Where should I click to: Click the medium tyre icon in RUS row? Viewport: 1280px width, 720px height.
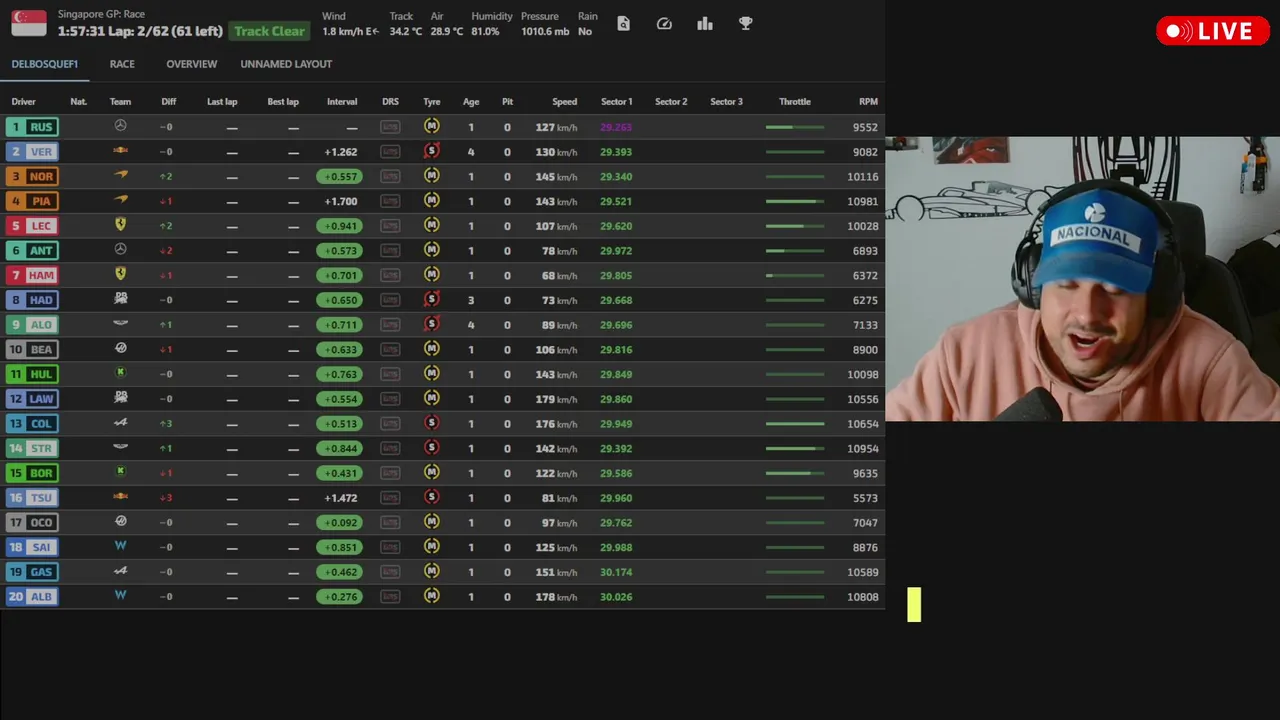point(431,126)
